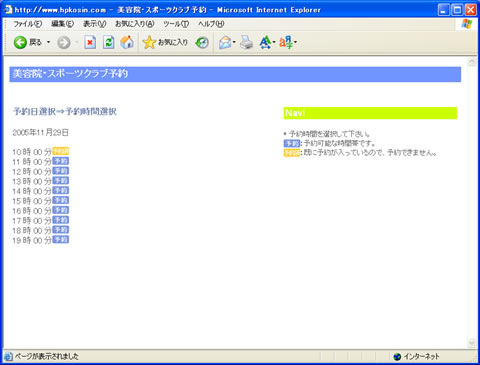480x365 pixels.
Task: Click the Internet zone globe icon
Action: pos(397,357)
